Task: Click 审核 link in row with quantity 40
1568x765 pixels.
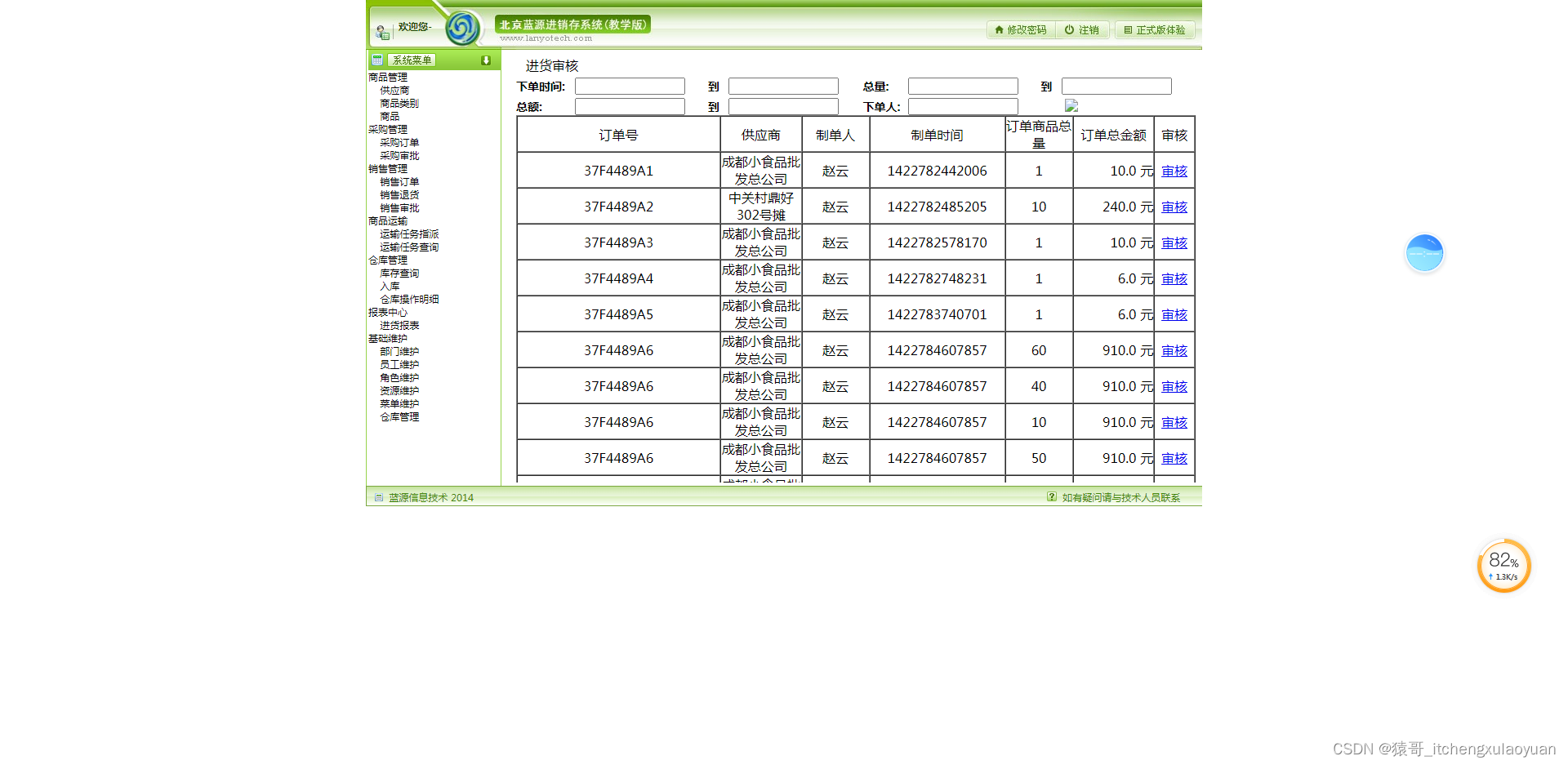Action: point(1174,386)
